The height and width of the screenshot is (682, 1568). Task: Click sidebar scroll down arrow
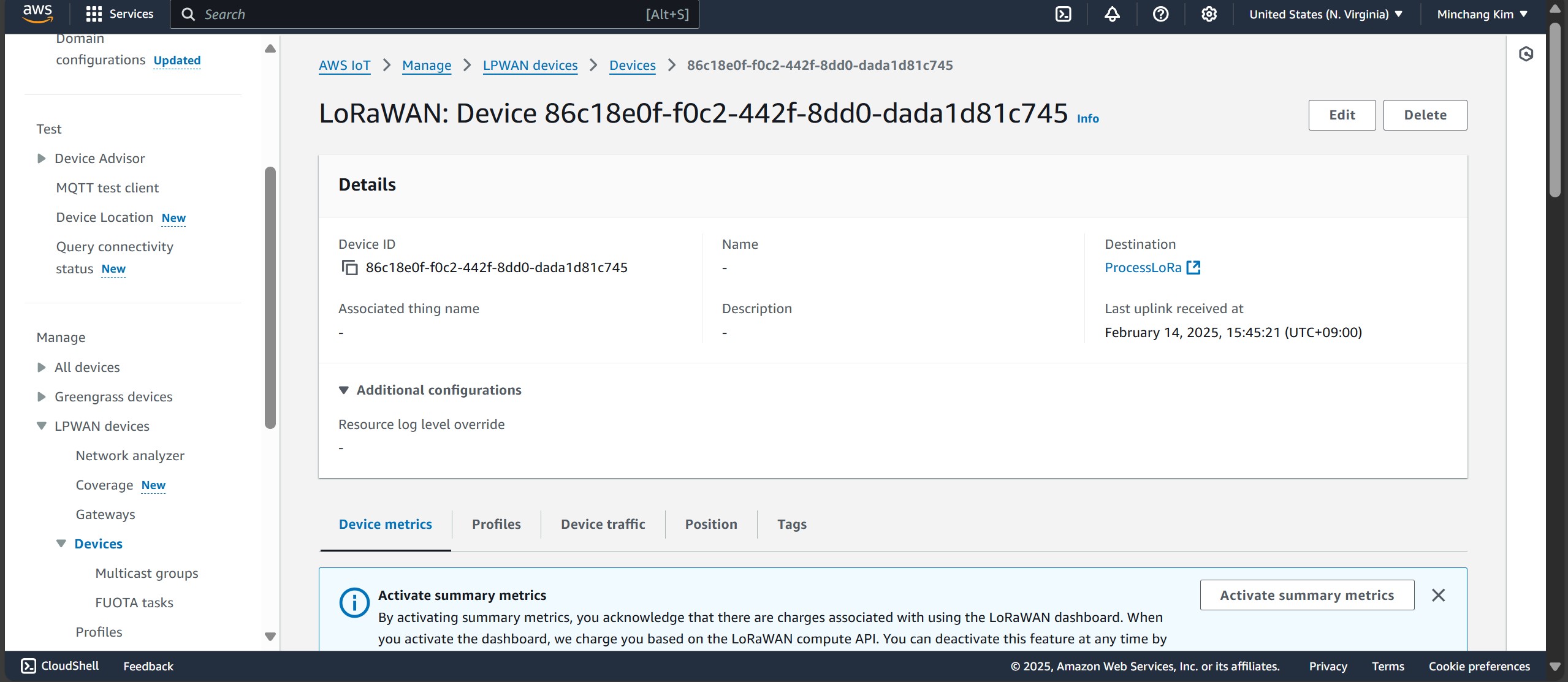point(270,637)
